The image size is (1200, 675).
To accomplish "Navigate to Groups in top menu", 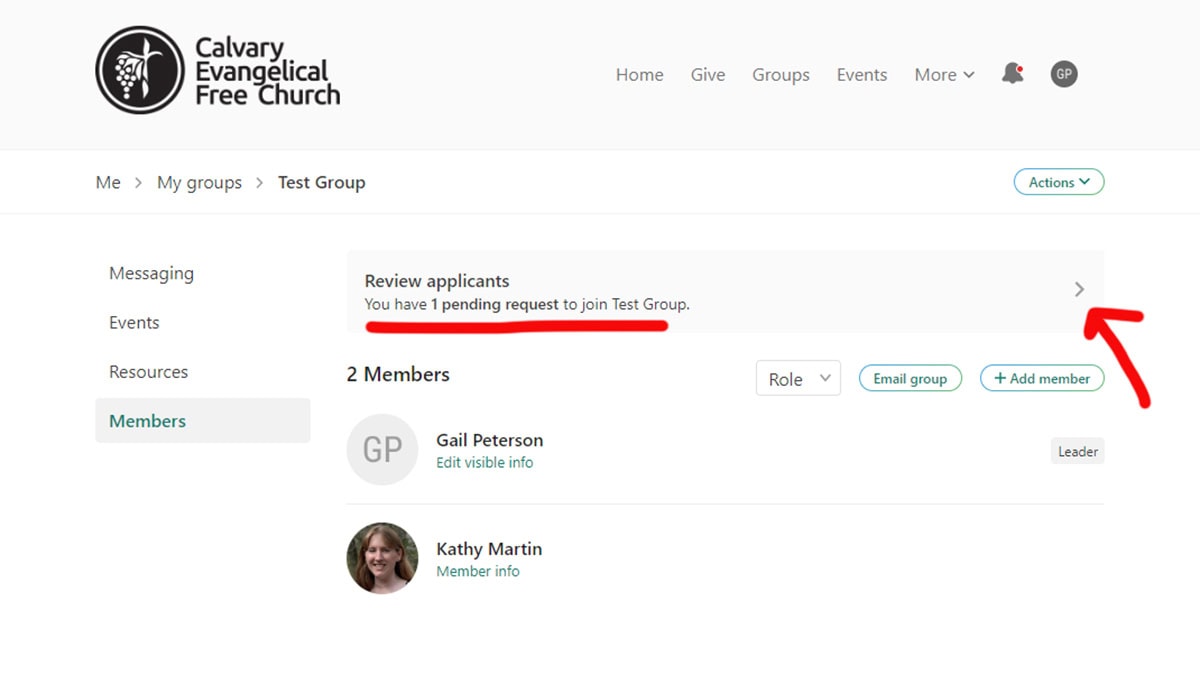I will click(x=781, y=75).
